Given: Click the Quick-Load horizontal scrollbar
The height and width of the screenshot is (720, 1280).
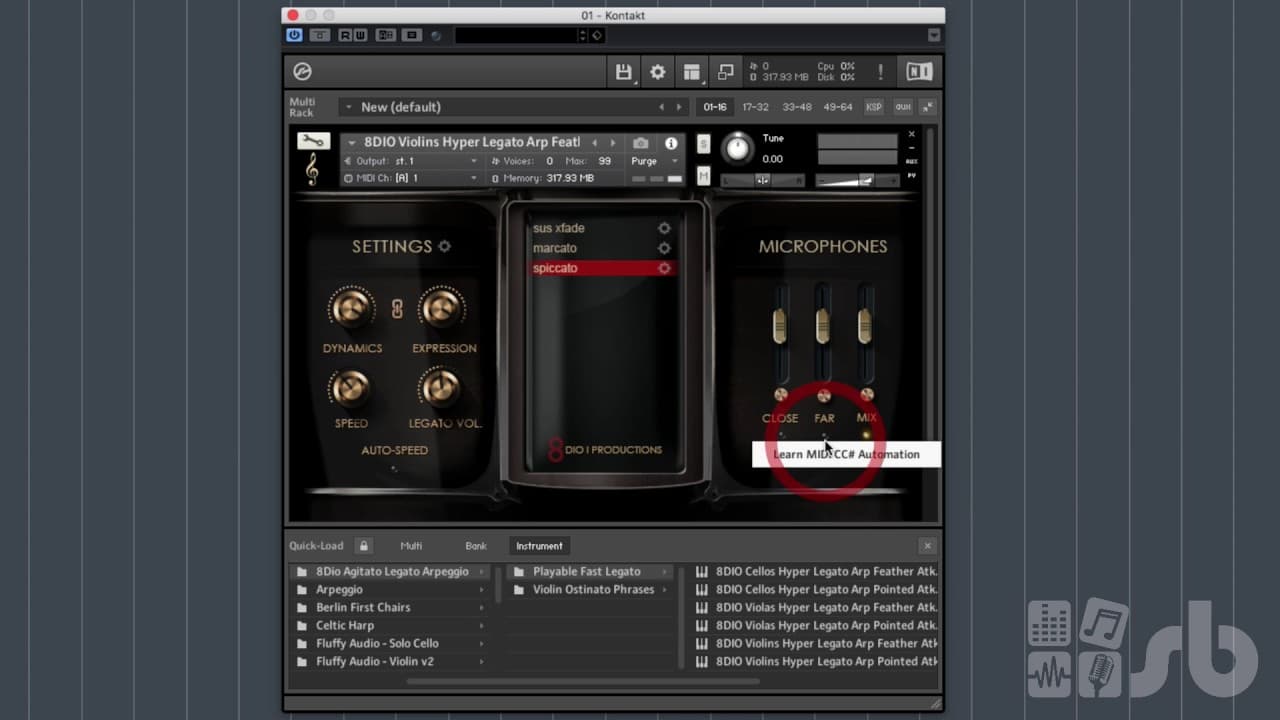Looking at the screenshot, I should tap(583, 682).
